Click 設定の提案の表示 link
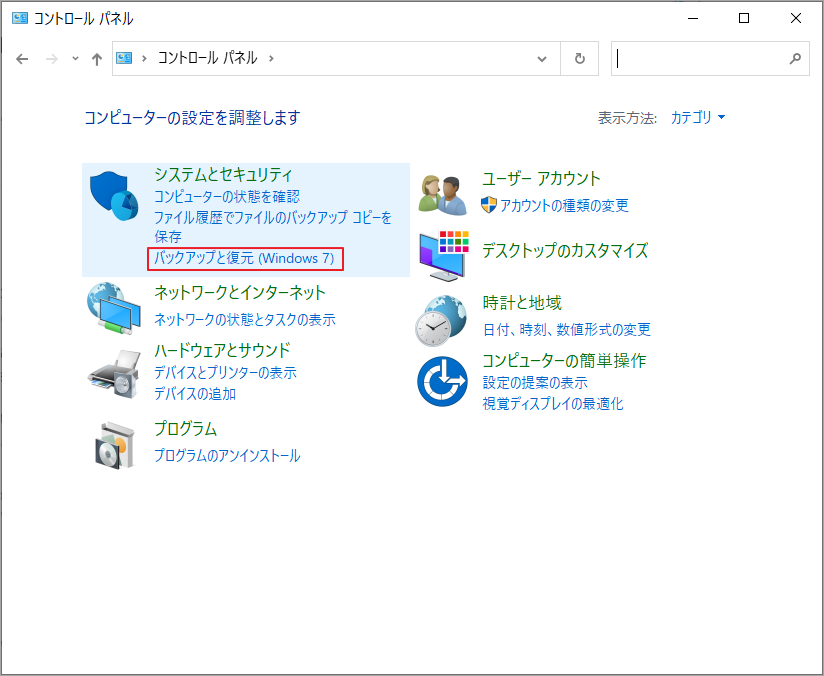This screenshot has height=676, width=824. pos(535,383)
